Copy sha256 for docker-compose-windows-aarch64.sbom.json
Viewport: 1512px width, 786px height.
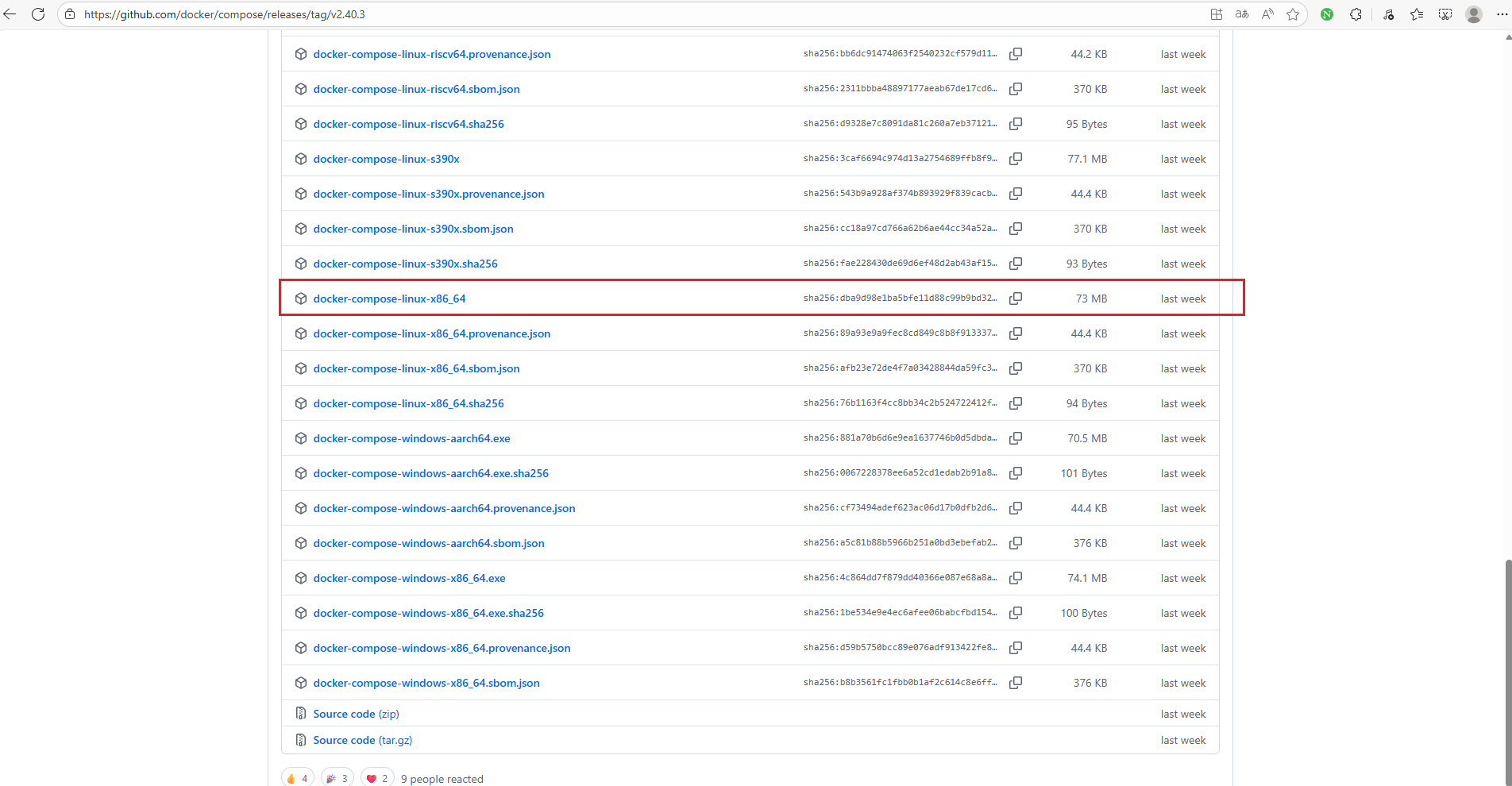[x=1016, y=543]
